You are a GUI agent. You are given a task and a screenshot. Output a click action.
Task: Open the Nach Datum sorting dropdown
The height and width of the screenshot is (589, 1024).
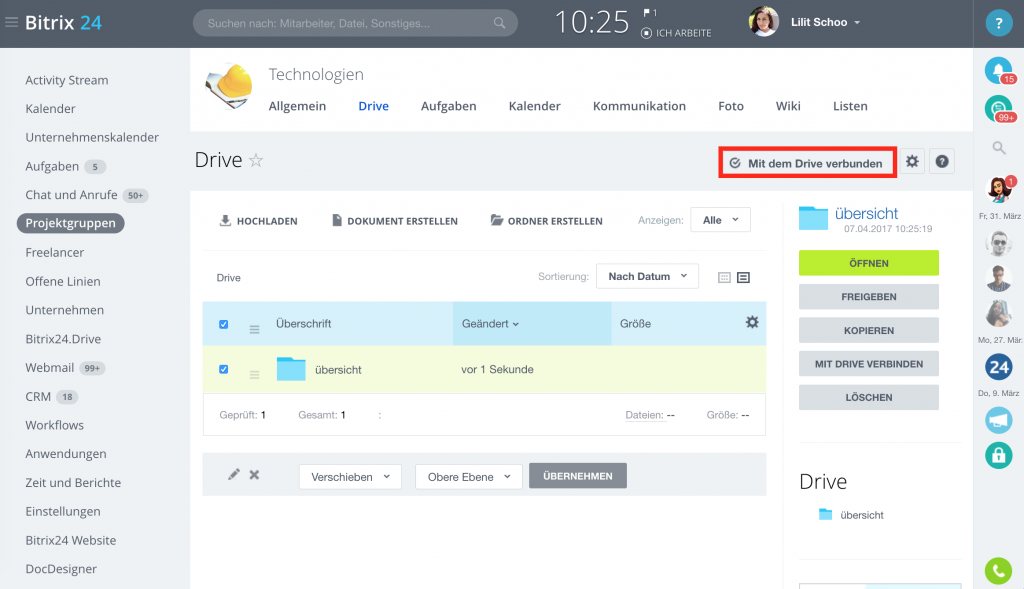click(x=647, y=276)
